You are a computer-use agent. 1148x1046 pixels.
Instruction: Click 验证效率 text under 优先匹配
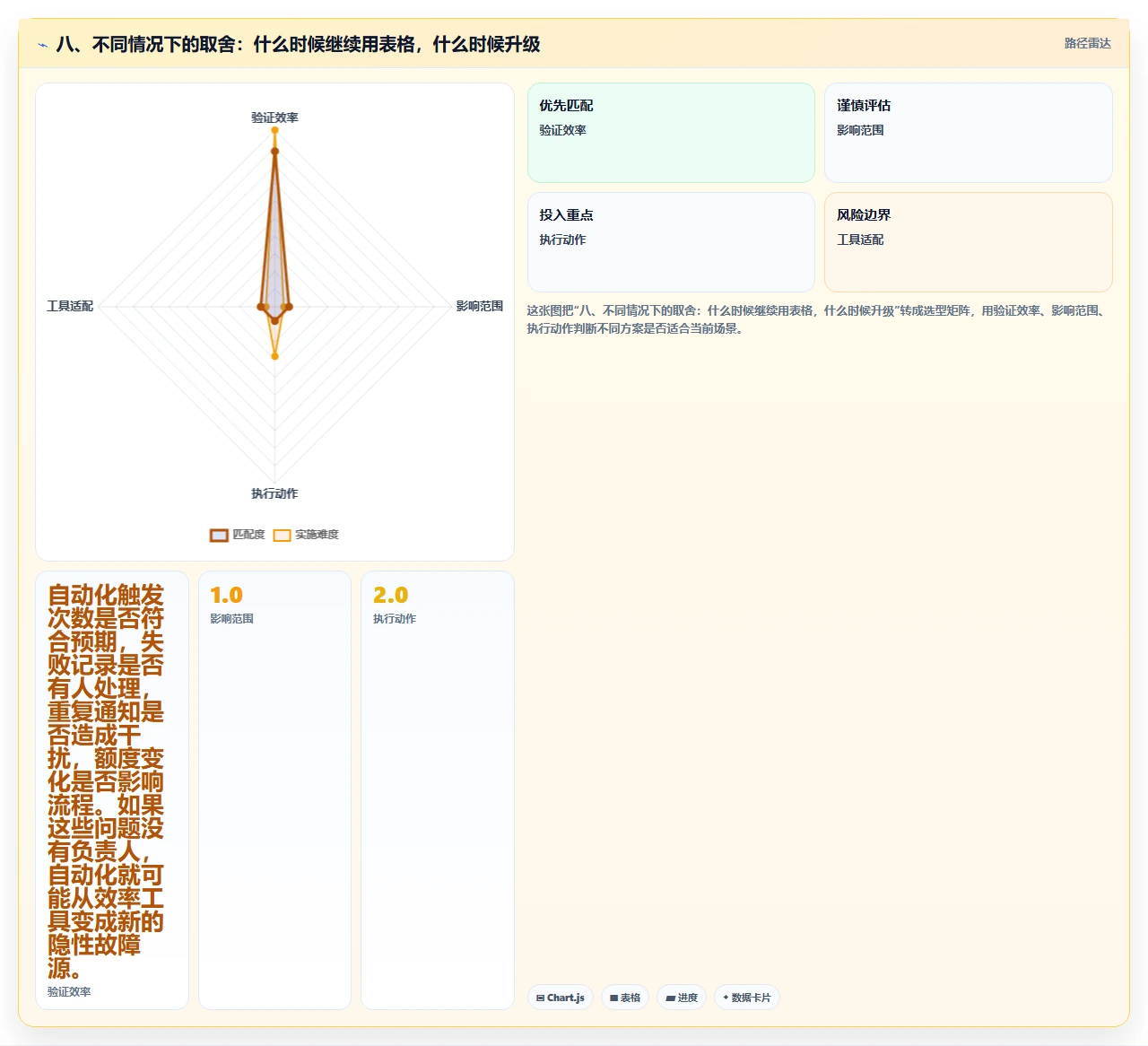[x=562, y=130]
